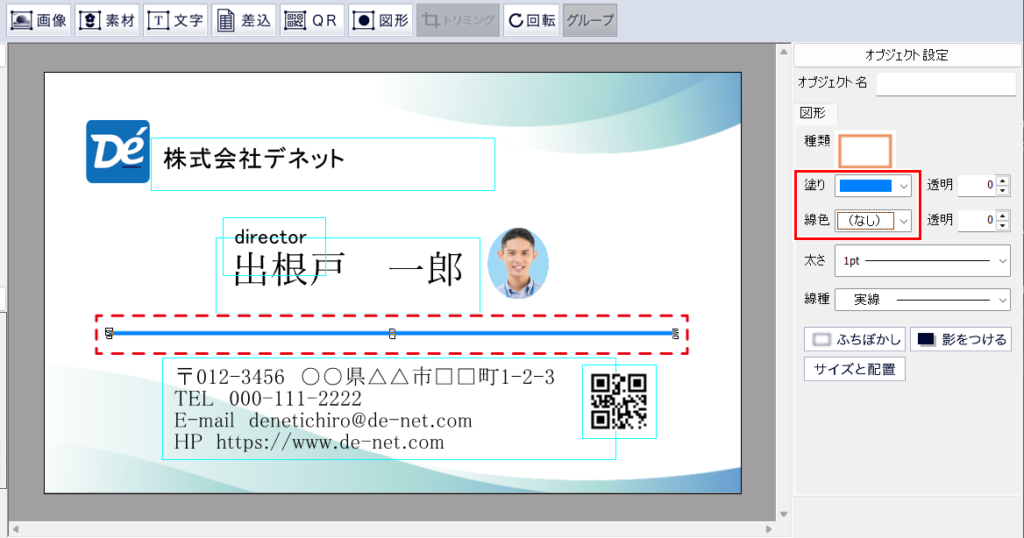Open the 太さ line thickness dropdown
Viewport: 1024px width, 538px height.
click(x=923, y=261)
